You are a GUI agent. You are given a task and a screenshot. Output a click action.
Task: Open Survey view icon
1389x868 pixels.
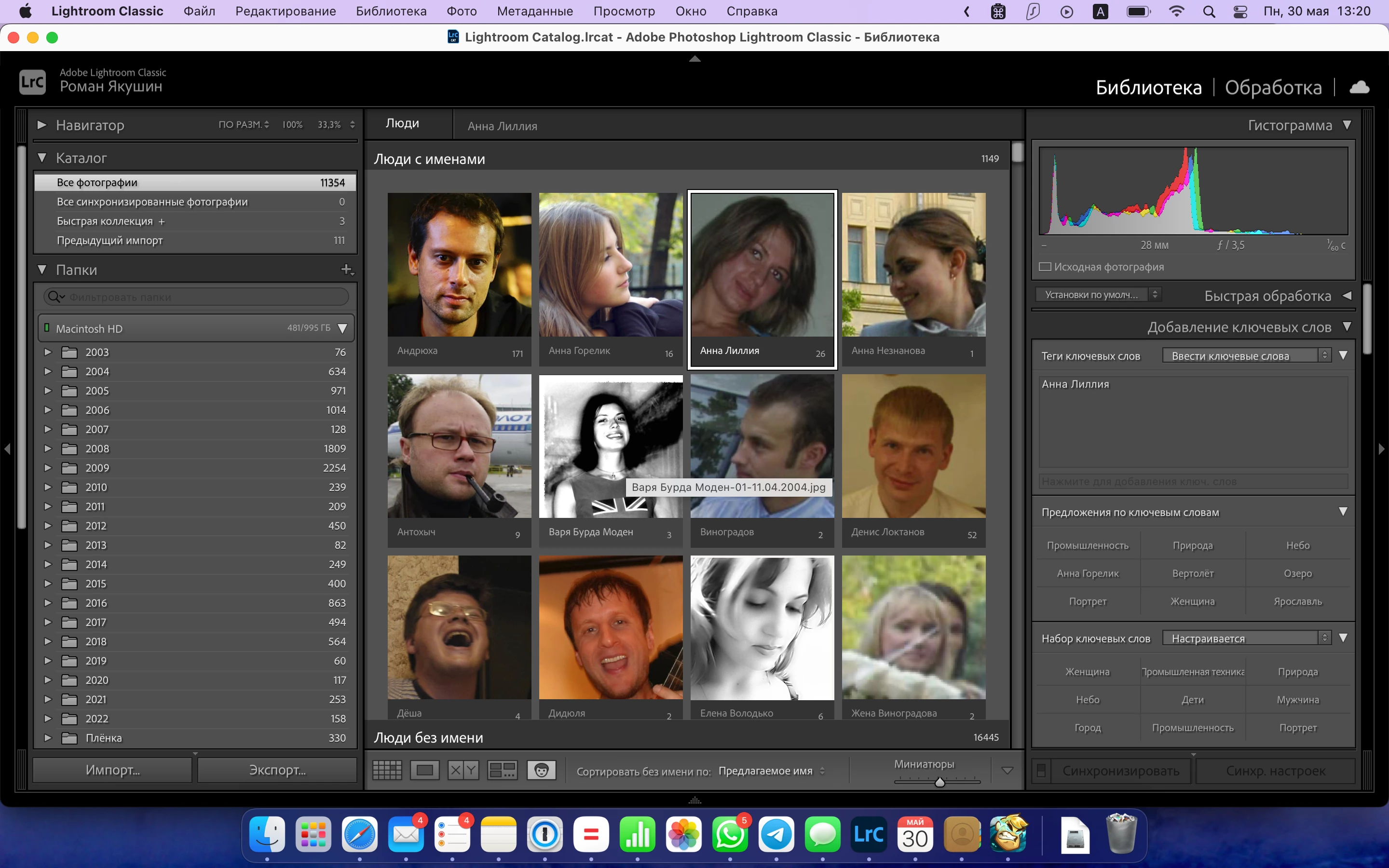pos(502,771)
